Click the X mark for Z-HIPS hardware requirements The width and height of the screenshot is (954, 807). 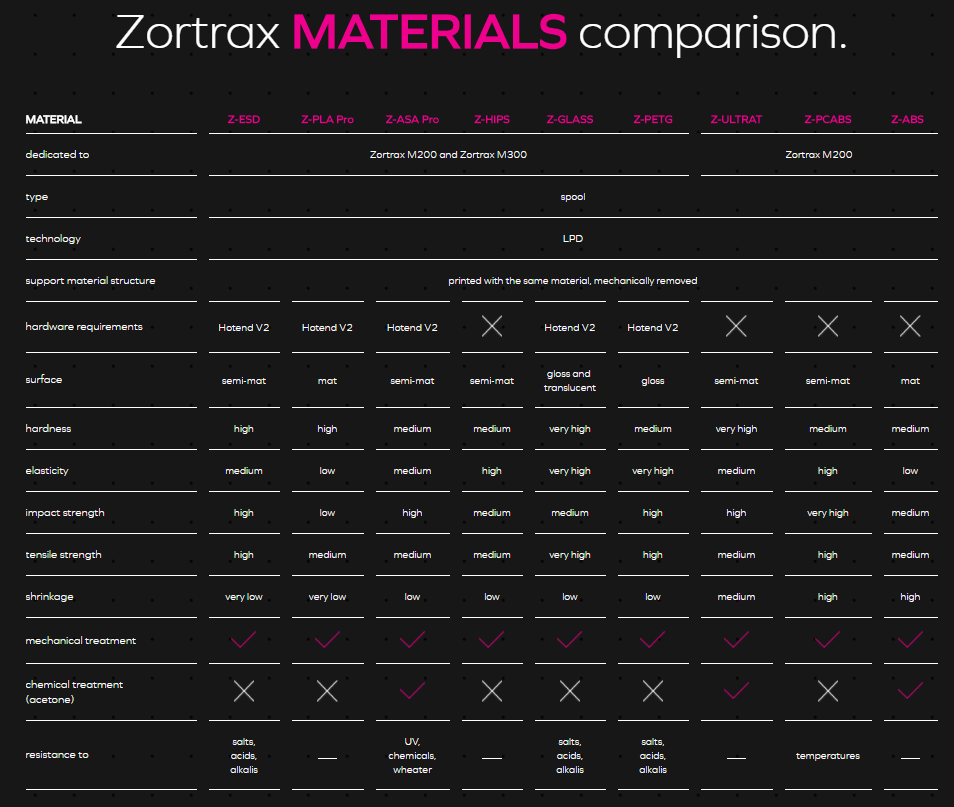[492, 327]
